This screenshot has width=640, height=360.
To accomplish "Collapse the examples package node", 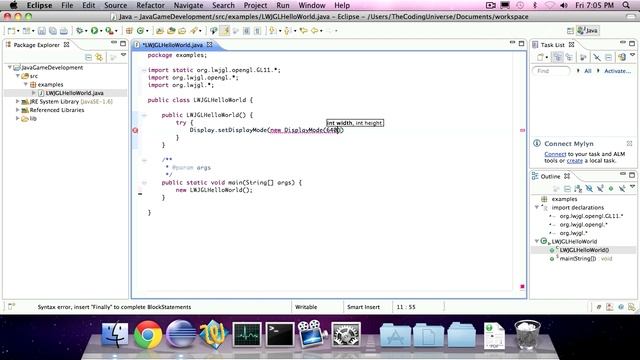I will coord(26,84).
